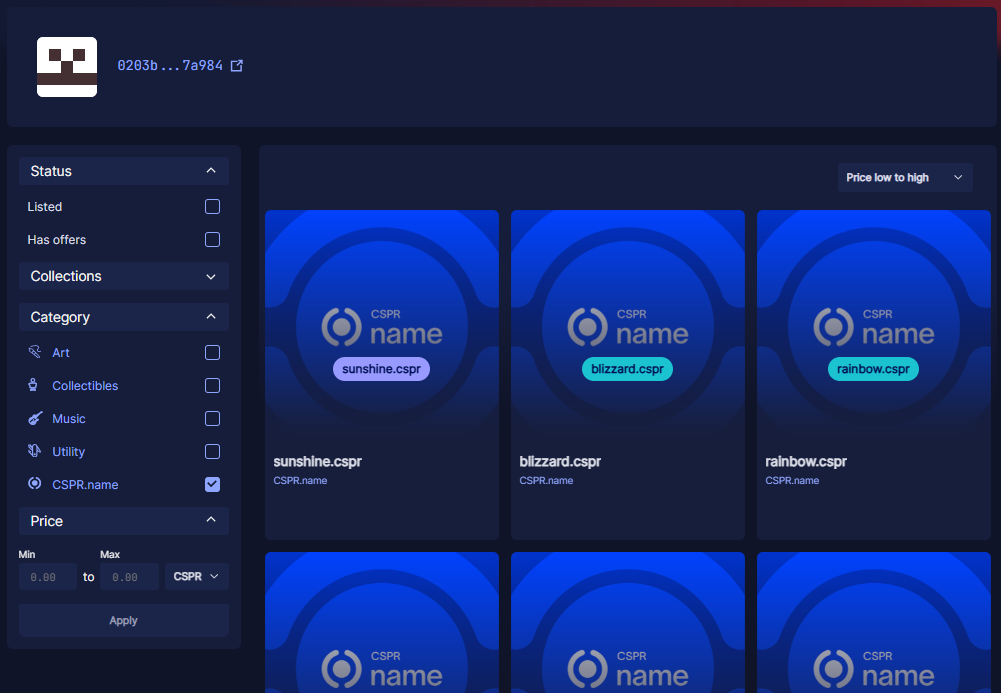Screen dimensions: 1001x693
Task: Click the Max price input field
Action: click(x=130, y=577)
